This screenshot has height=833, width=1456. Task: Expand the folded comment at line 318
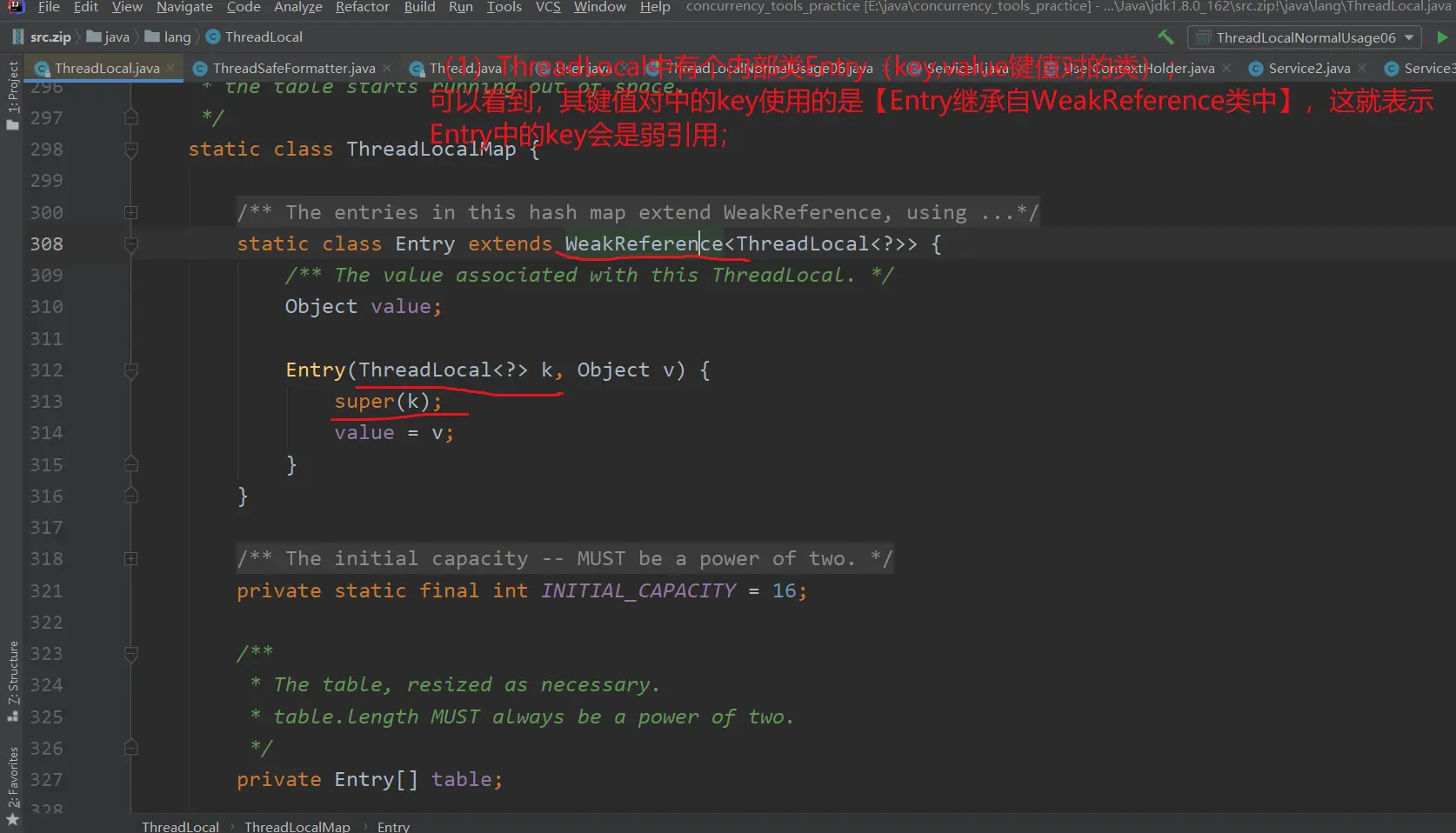[x=131, y=558]
